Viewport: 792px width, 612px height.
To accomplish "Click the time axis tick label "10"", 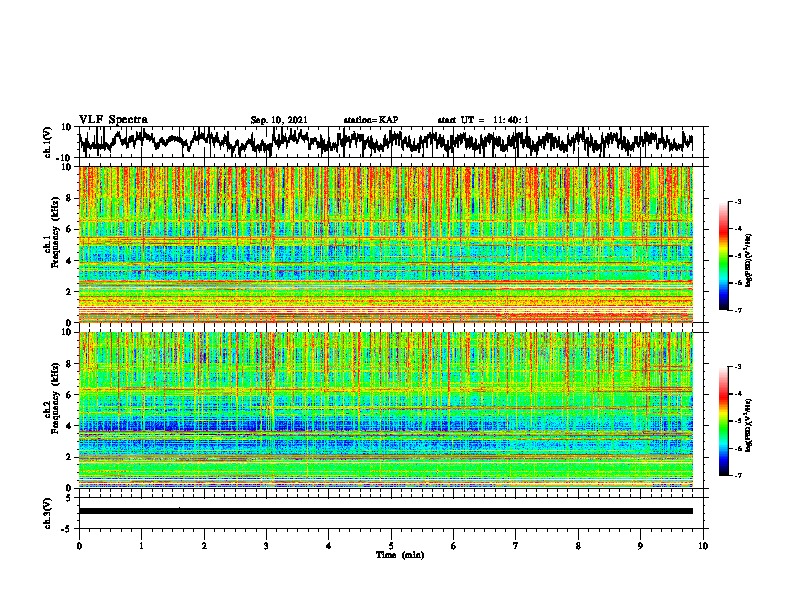I will click(703, 546).
